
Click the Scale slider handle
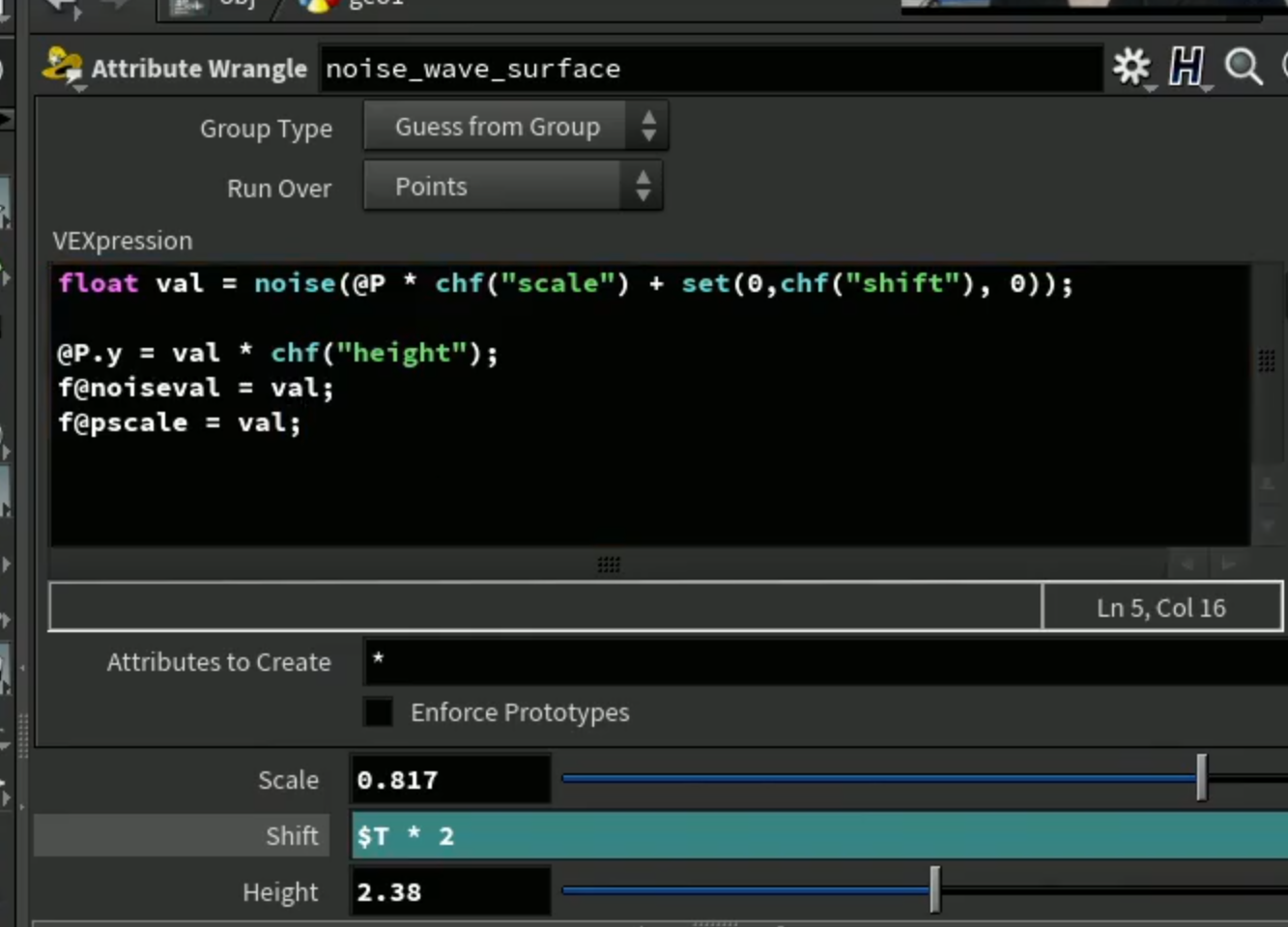point(1201,778)
